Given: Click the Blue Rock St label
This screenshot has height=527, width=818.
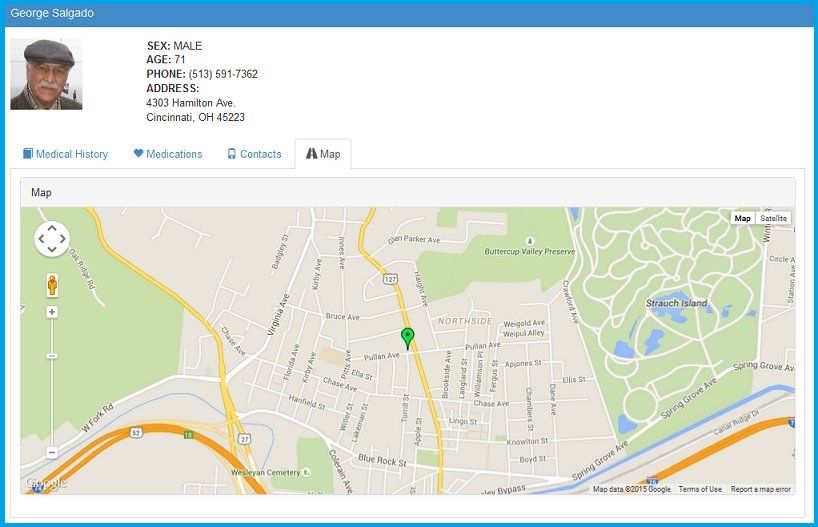Looking at the screenshot, I should 382,460.
